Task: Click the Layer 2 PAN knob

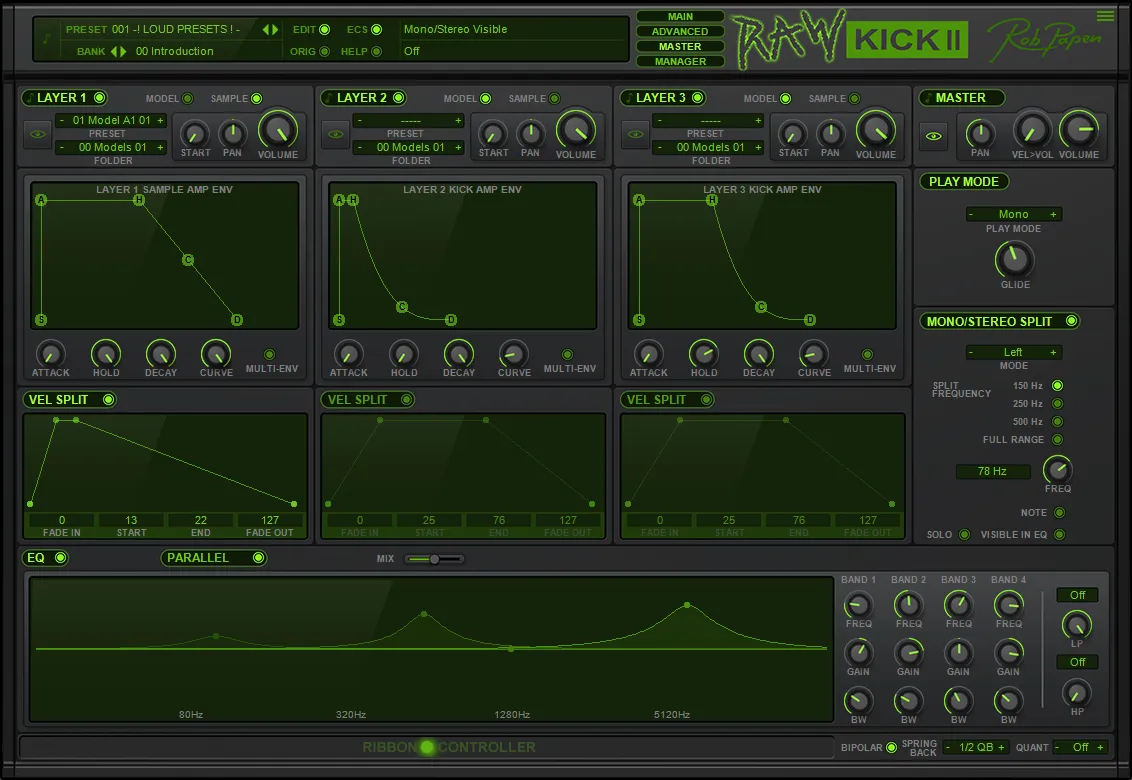Action: coord(531,134)
